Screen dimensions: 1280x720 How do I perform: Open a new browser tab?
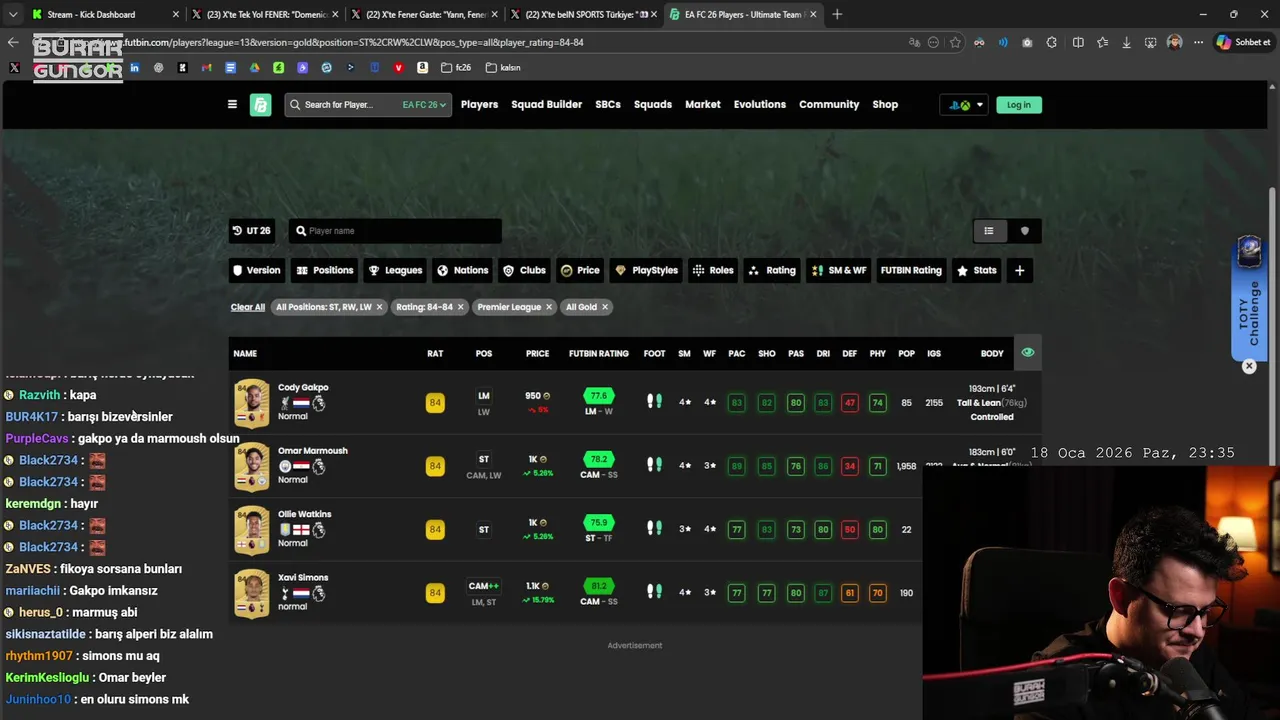(837, 14)
